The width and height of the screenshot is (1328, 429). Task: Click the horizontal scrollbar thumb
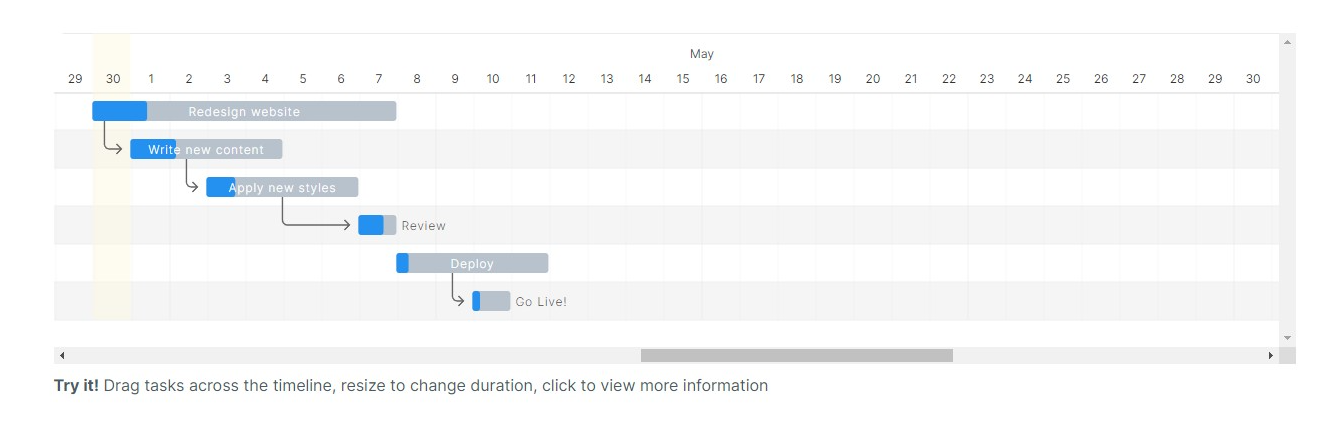click(796, 355)
